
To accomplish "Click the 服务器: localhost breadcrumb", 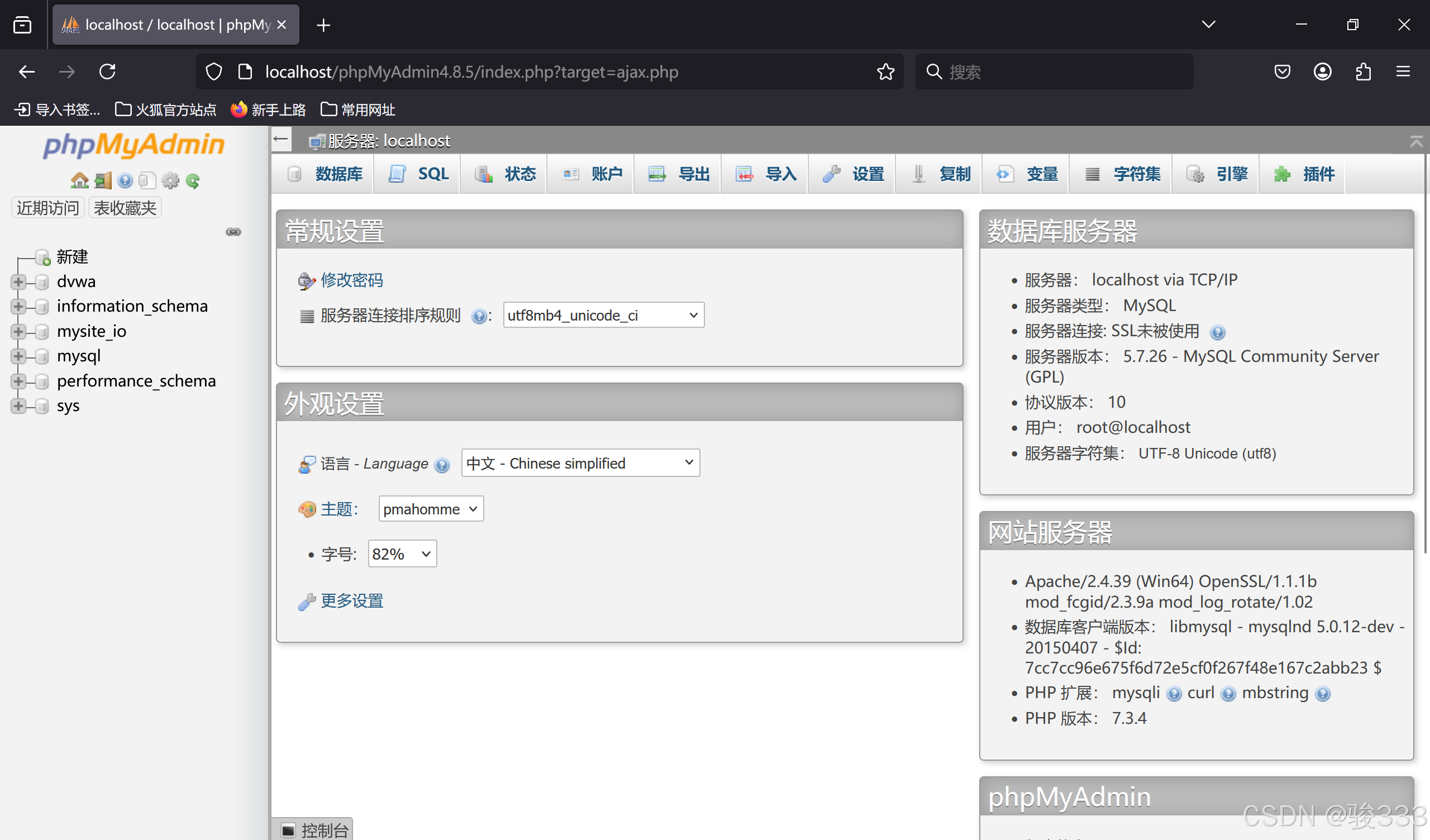I will (389, 141).
